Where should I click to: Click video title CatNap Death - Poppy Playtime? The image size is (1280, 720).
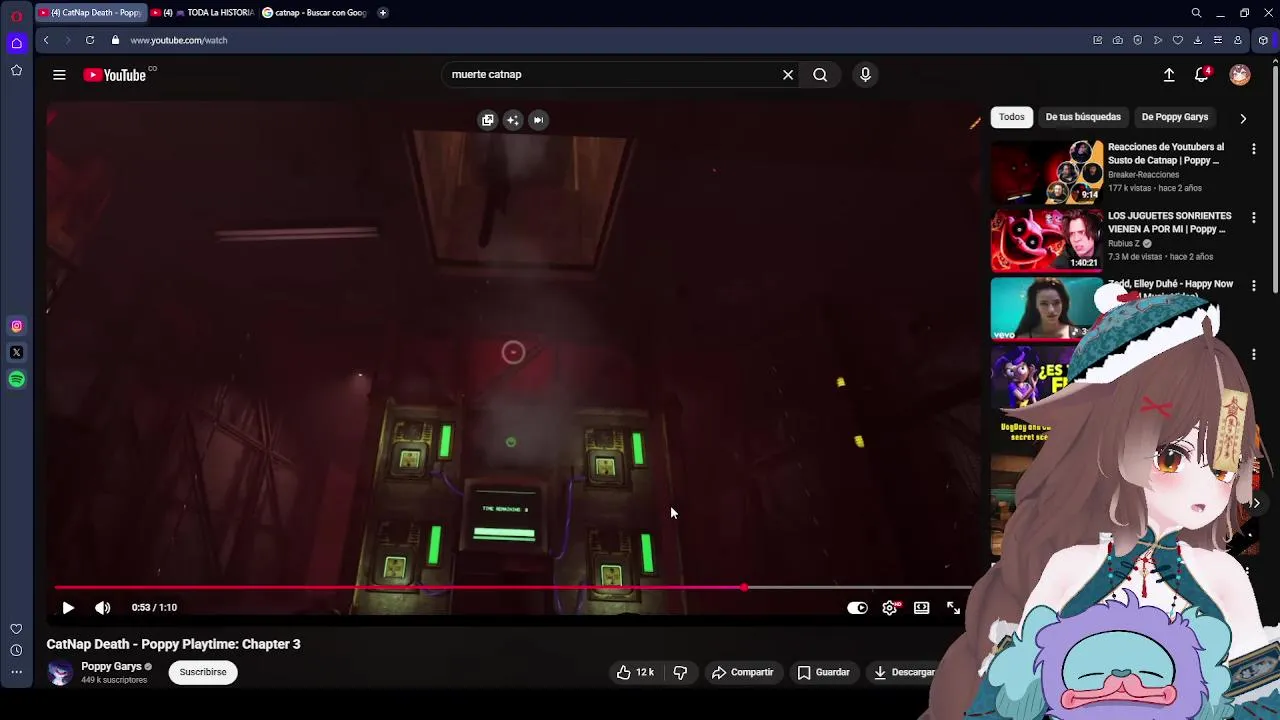173,645
